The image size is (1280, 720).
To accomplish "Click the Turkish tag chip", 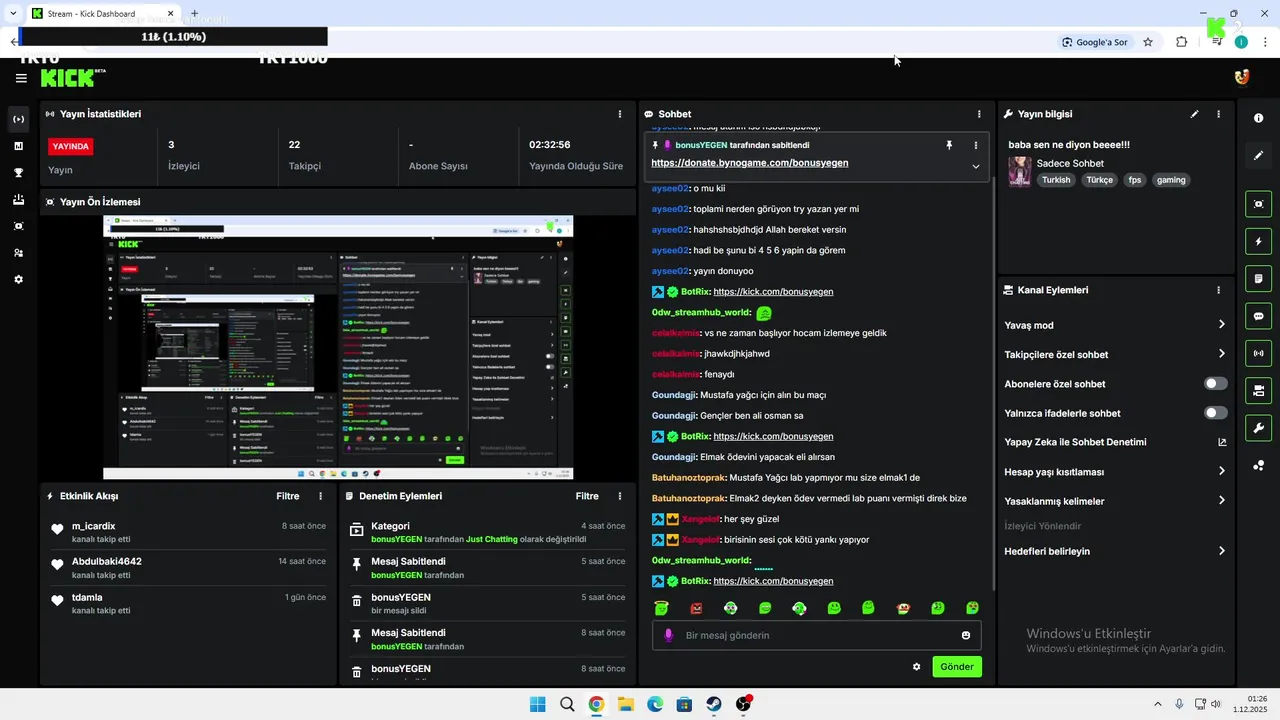I will 1056,180.
